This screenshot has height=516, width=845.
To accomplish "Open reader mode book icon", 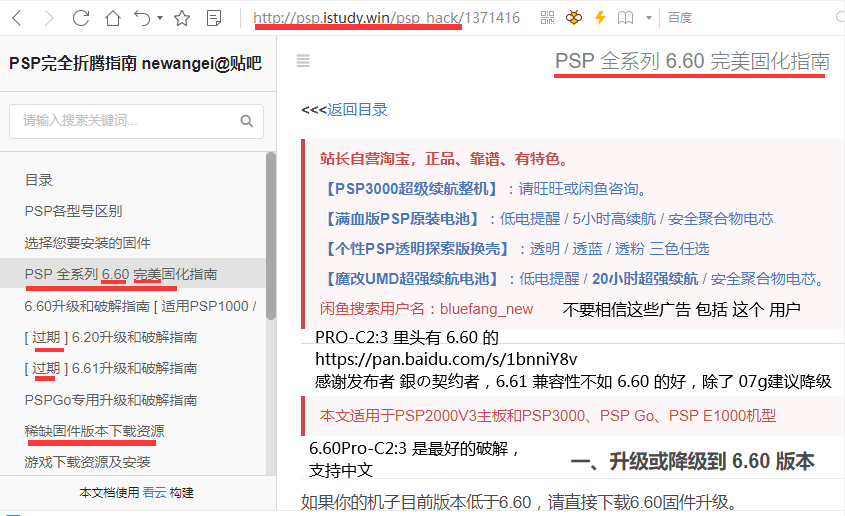I will (625, 18).
